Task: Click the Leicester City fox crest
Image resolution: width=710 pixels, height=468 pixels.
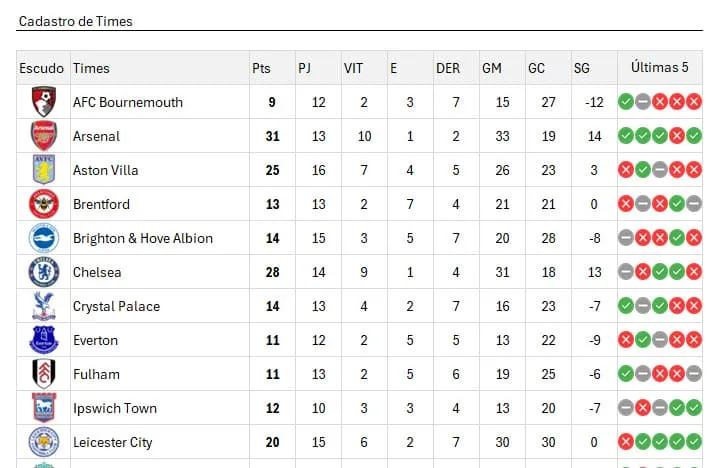Action: [x=43, y=442]
